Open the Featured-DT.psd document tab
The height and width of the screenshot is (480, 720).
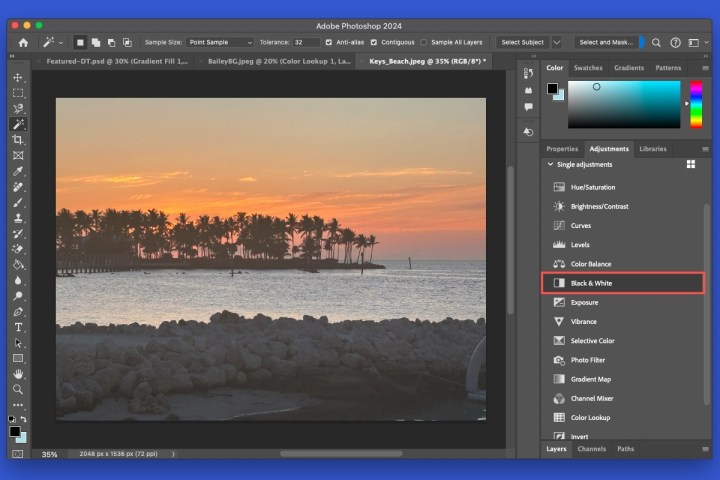117,61
